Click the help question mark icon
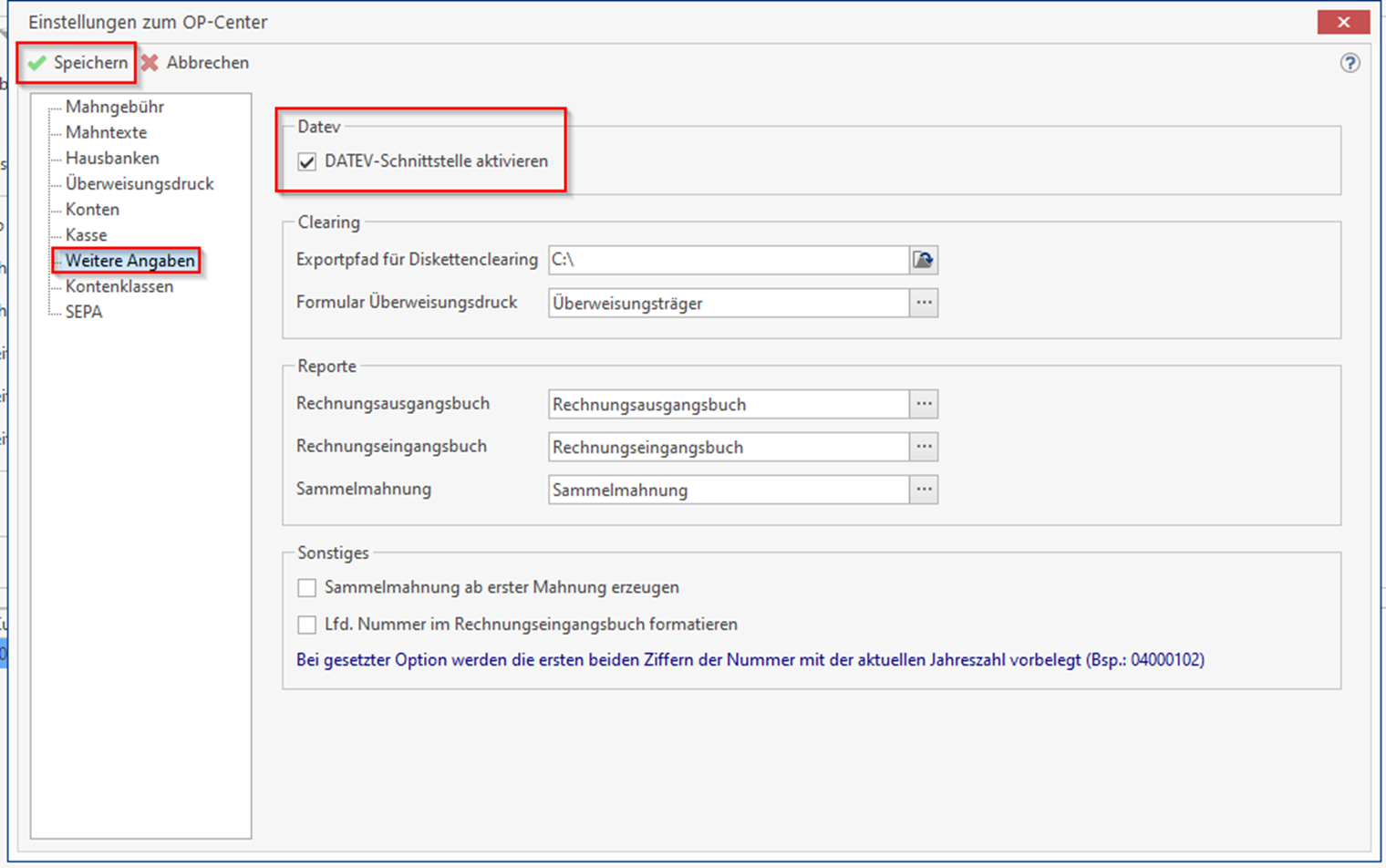The width and height of the screenshot is (1386, 868). point(1350,63)
